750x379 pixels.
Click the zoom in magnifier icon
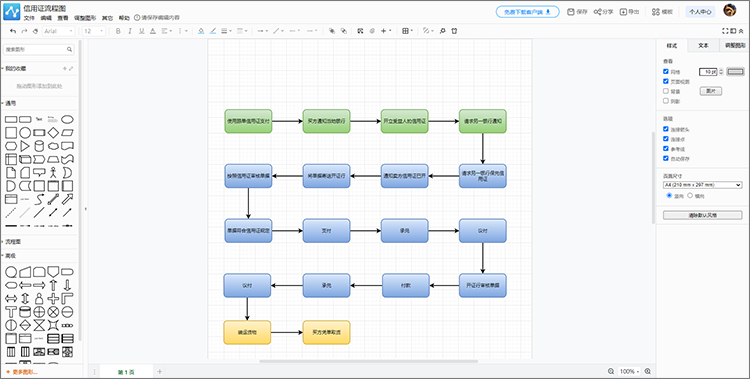pos(648,371)
